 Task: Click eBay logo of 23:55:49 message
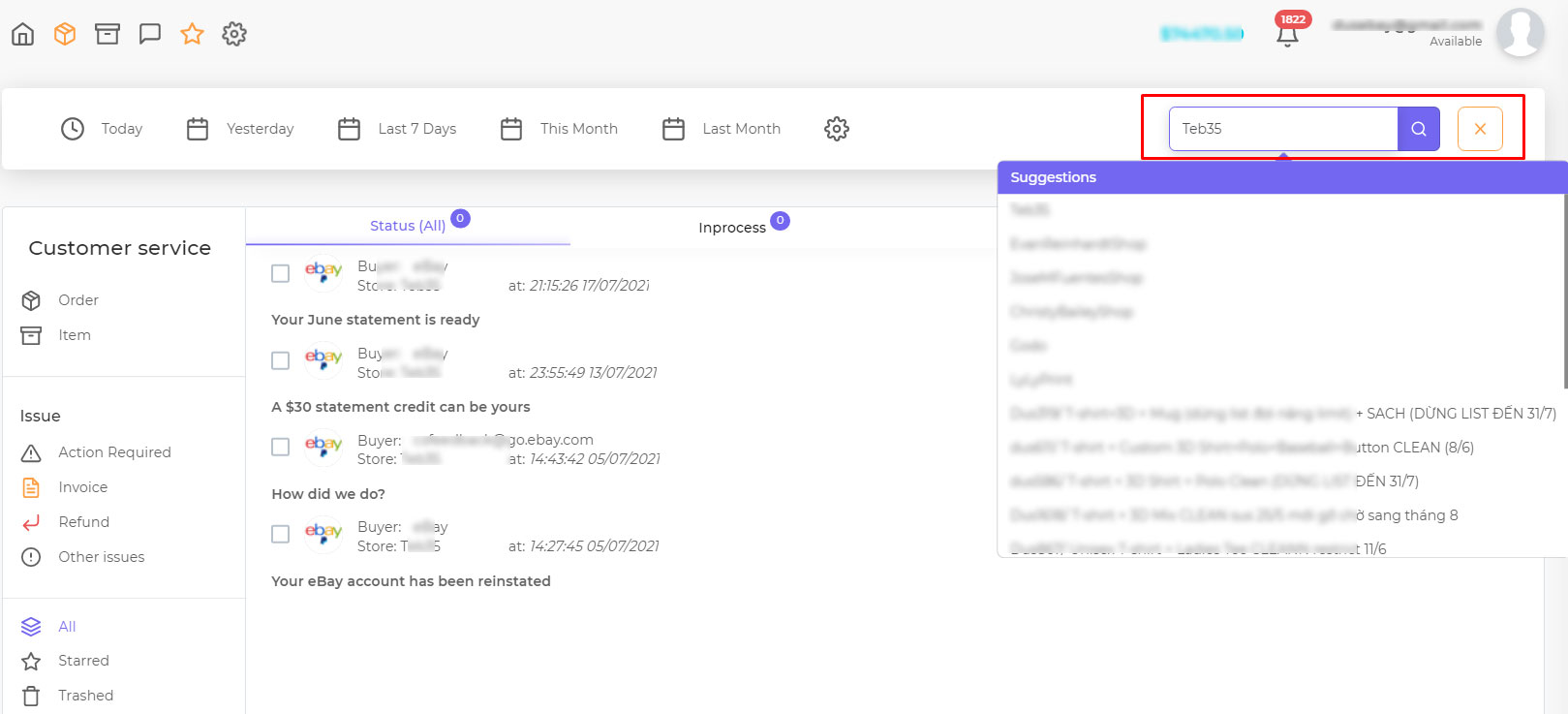coord(323,359)
